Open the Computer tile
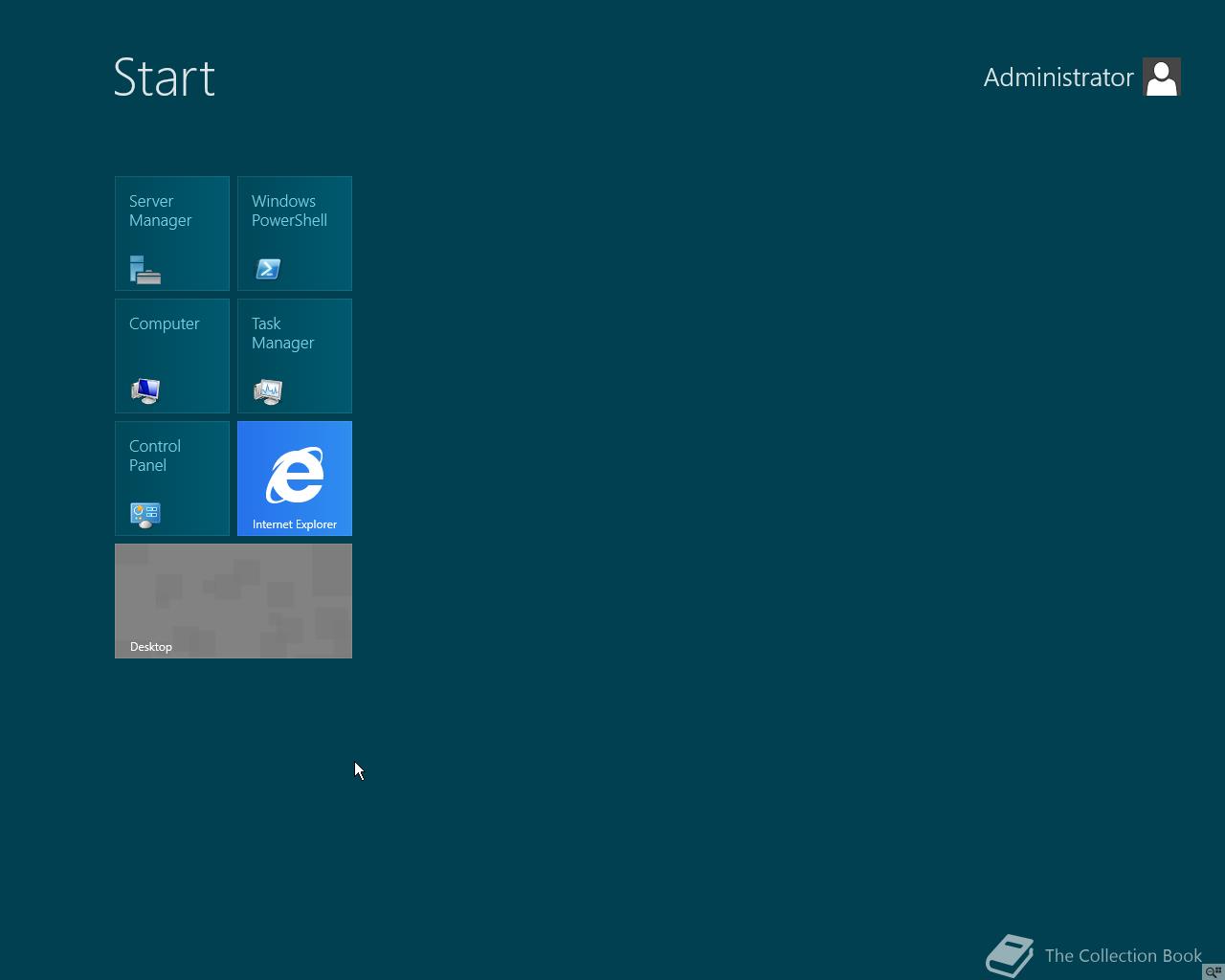1225x980 pixels. [172, 356]
